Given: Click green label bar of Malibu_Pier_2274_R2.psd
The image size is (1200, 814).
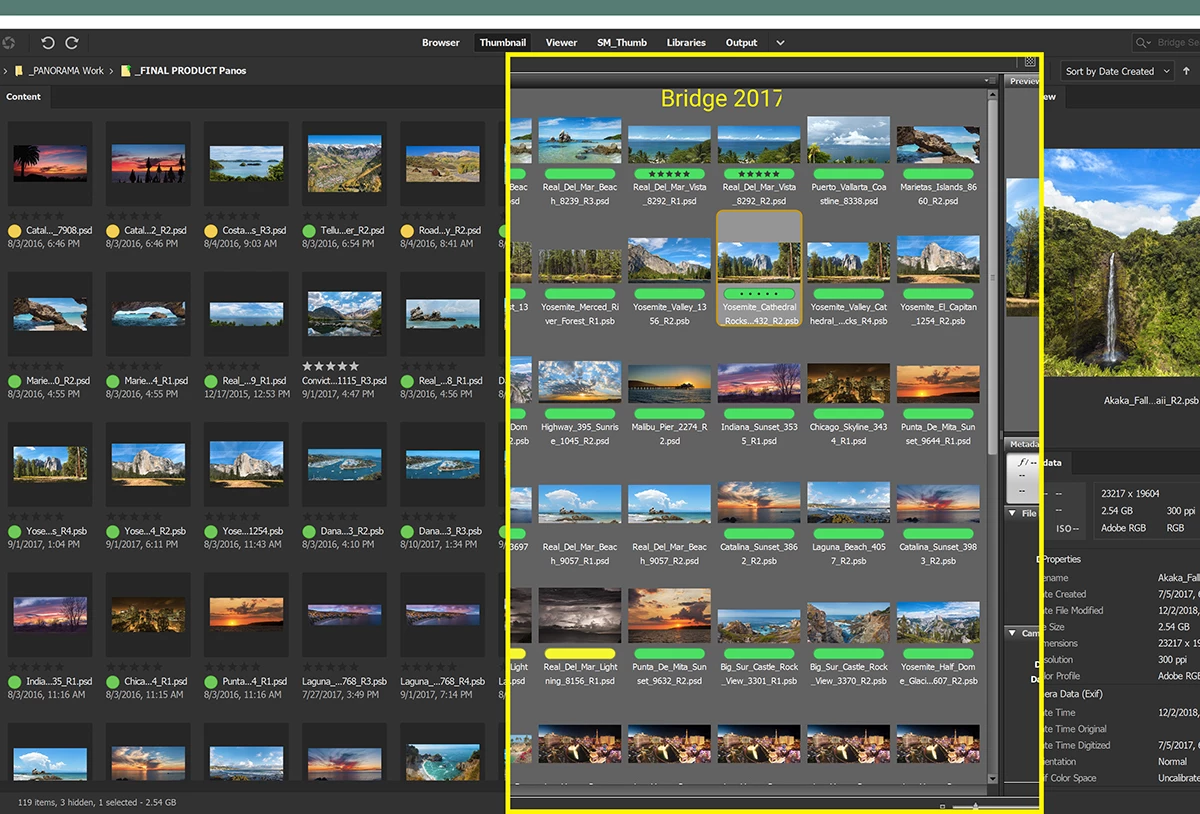Looking at the screenshot, I should pos(669,413).
